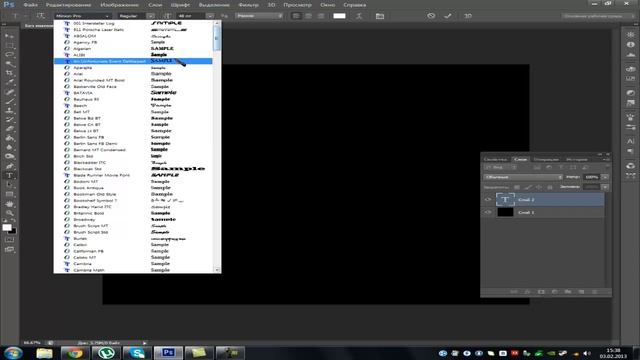
Task: Select the Eraser tool
Action: click(9, 129)
